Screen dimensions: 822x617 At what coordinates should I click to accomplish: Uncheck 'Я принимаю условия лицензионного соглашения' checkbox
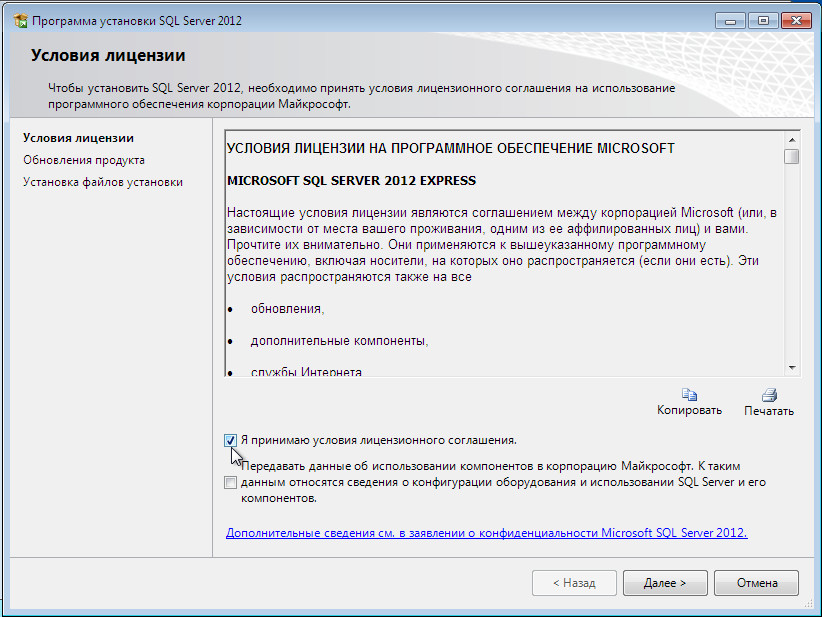[x=230, y=440]
